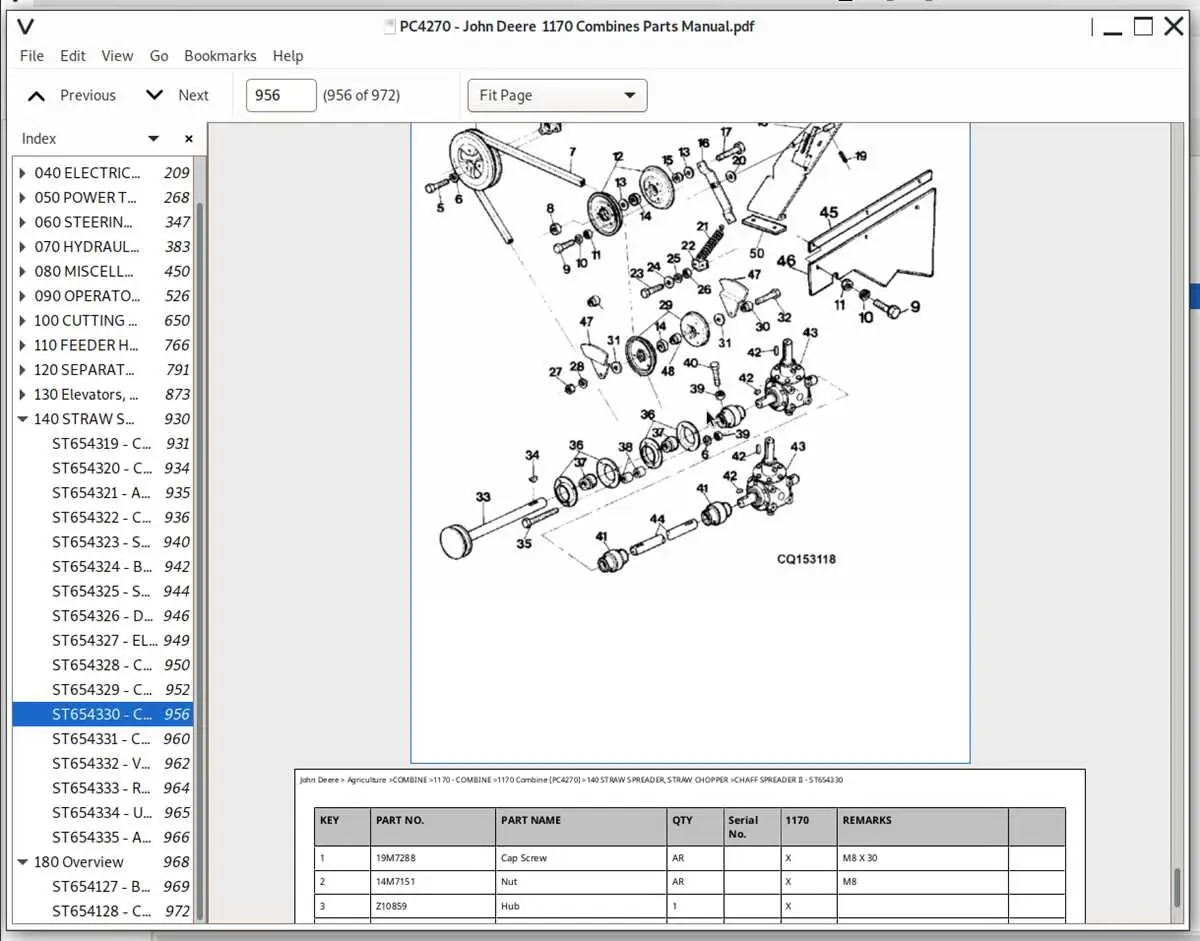Select the ST654332 index entry

click(x=102, y=763)
